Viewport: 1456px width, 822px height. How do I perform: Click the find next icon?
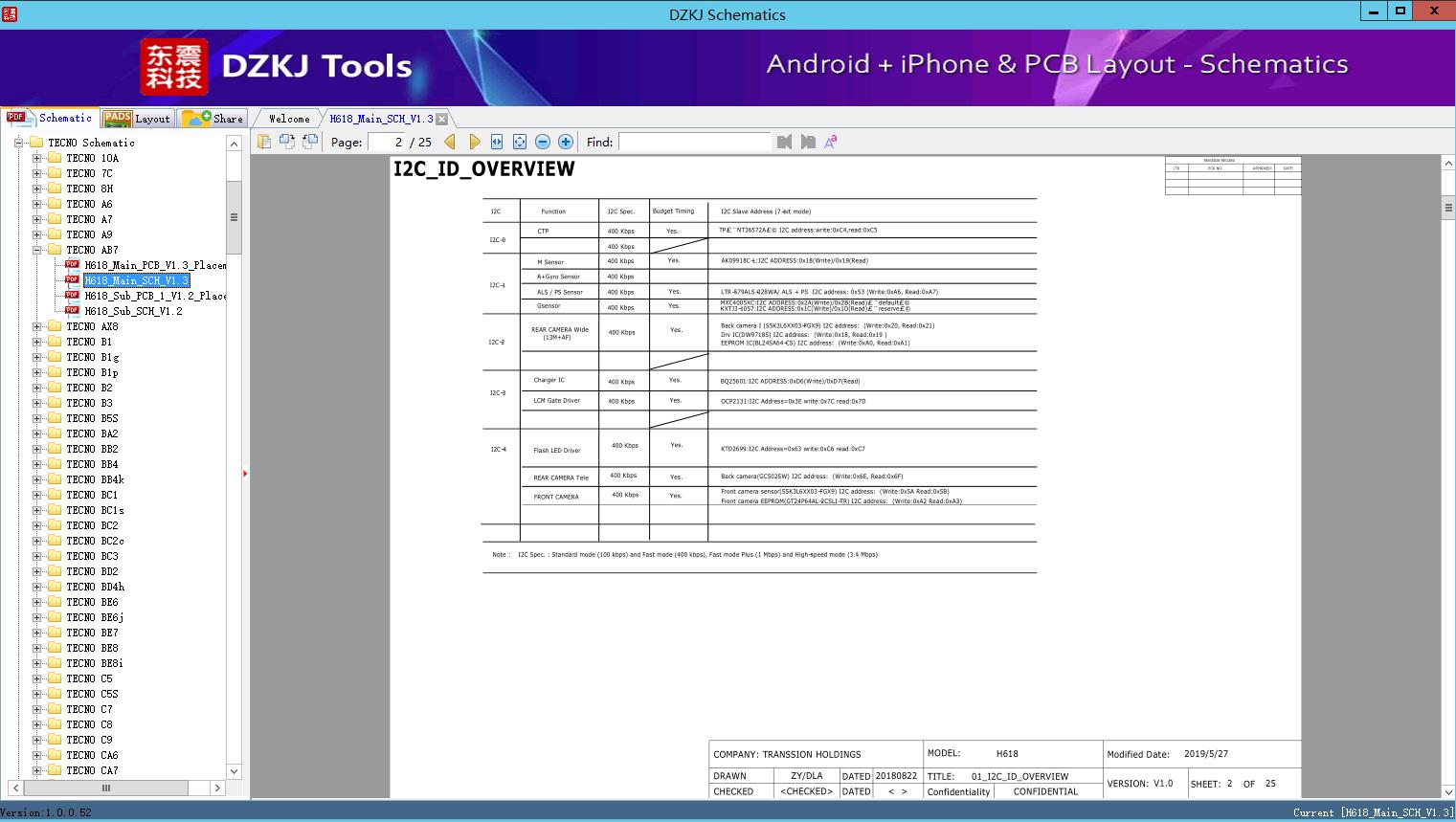click(x=808, y=142)
